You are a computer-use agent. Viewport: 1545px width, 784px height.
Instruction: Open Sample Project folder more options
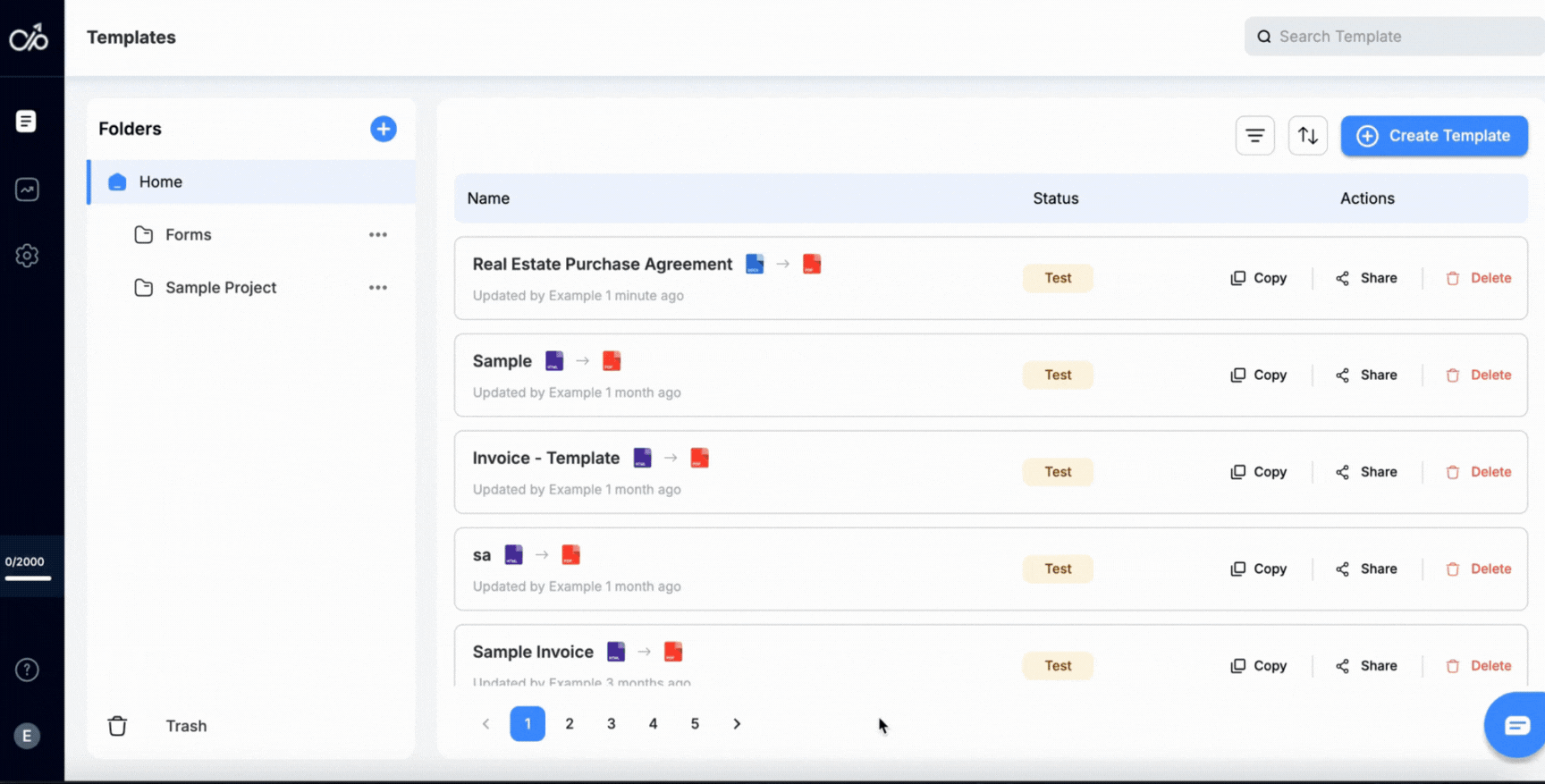(x=377, y=288)
